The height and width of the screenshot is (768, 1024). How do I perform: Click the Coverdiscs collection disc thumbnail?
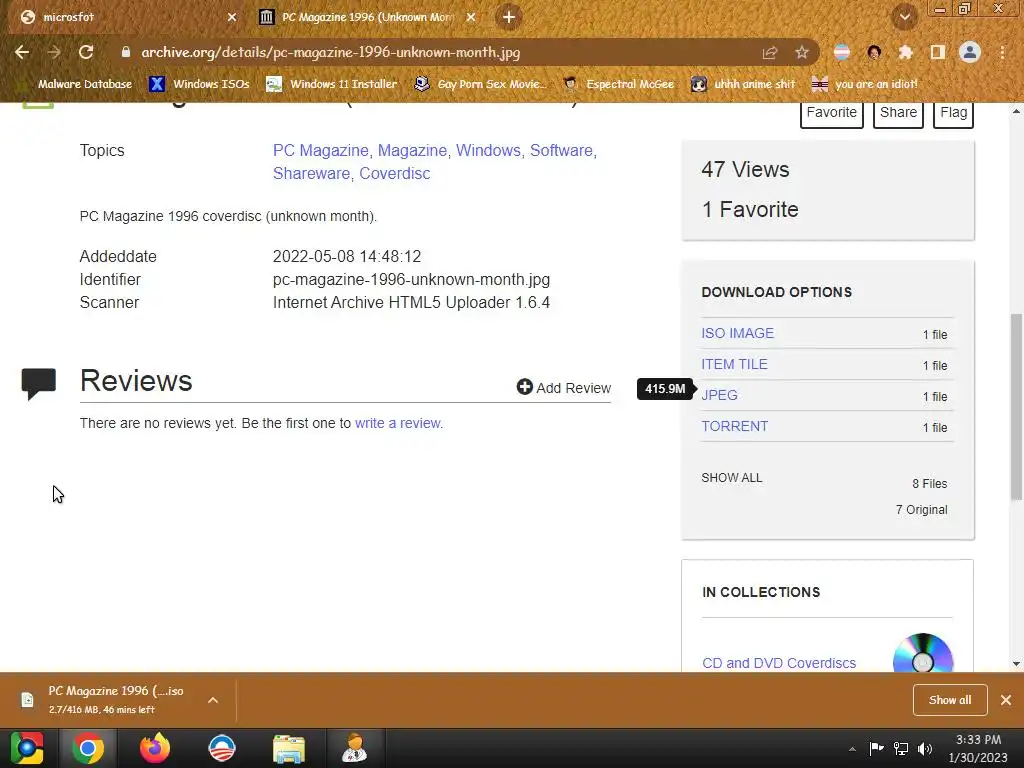click(x=923, y=653)
